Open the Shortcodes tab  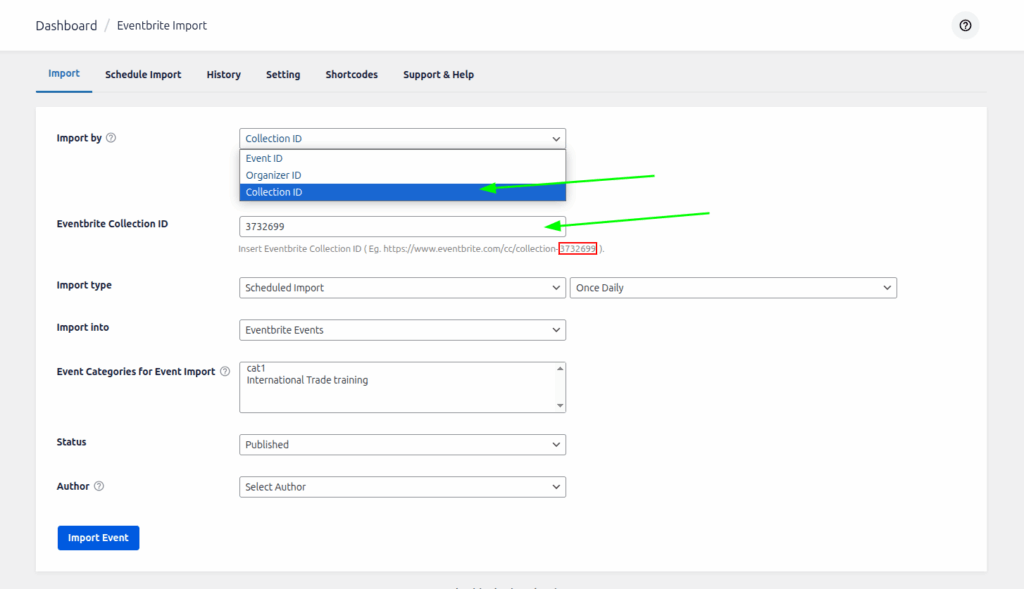point(351,75)
